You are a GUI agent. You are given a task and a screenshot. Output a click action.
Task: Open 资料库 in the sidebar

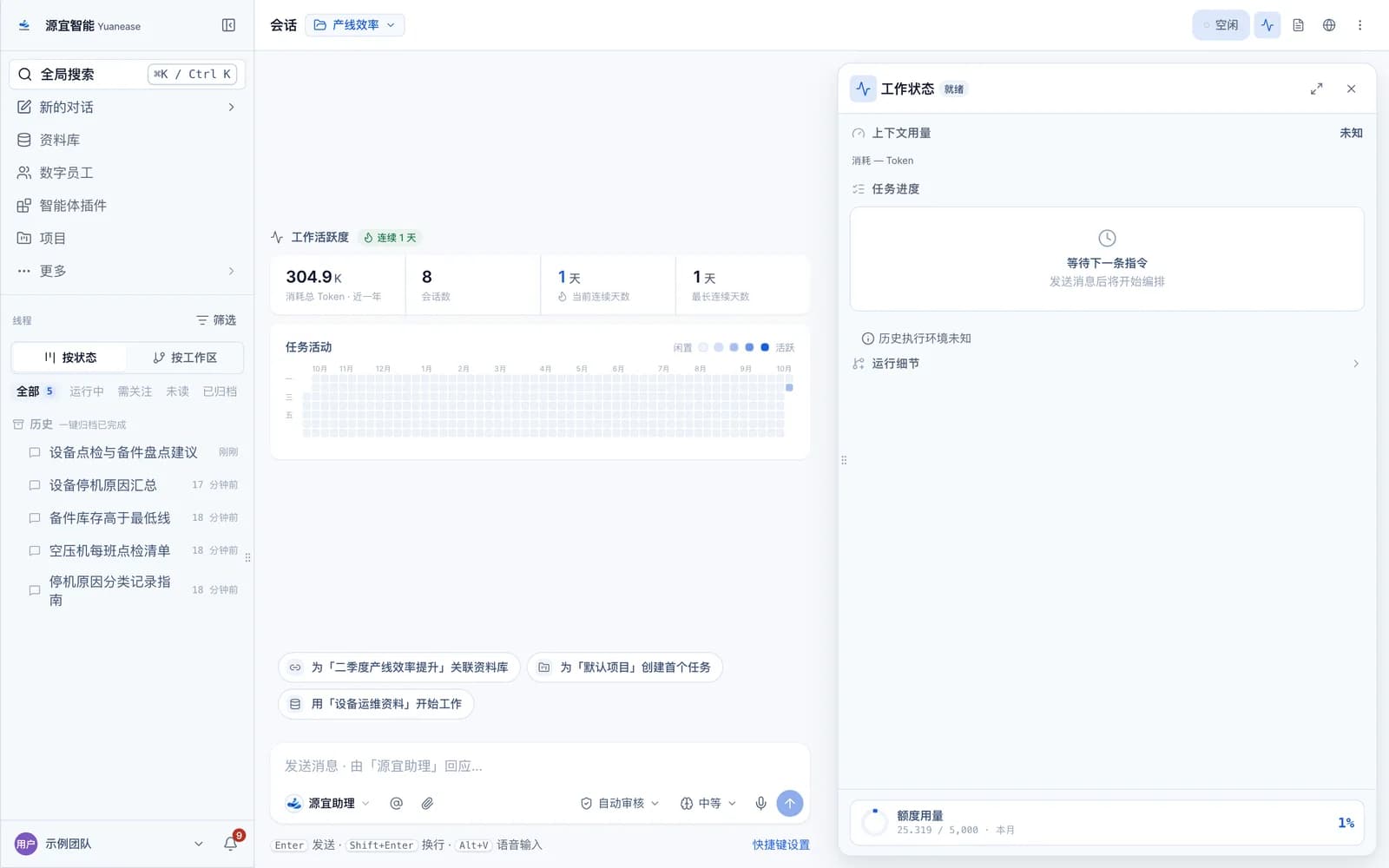[128, 140]
